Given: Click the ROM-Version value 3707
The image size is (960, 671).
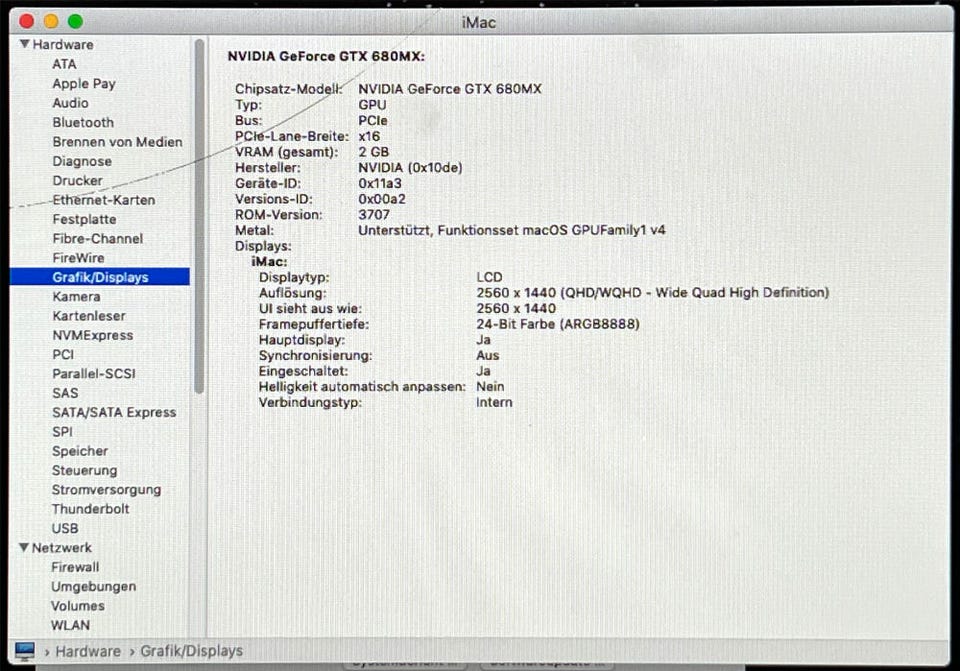Looking at the screenshot, I should click(x=374, y=215).
